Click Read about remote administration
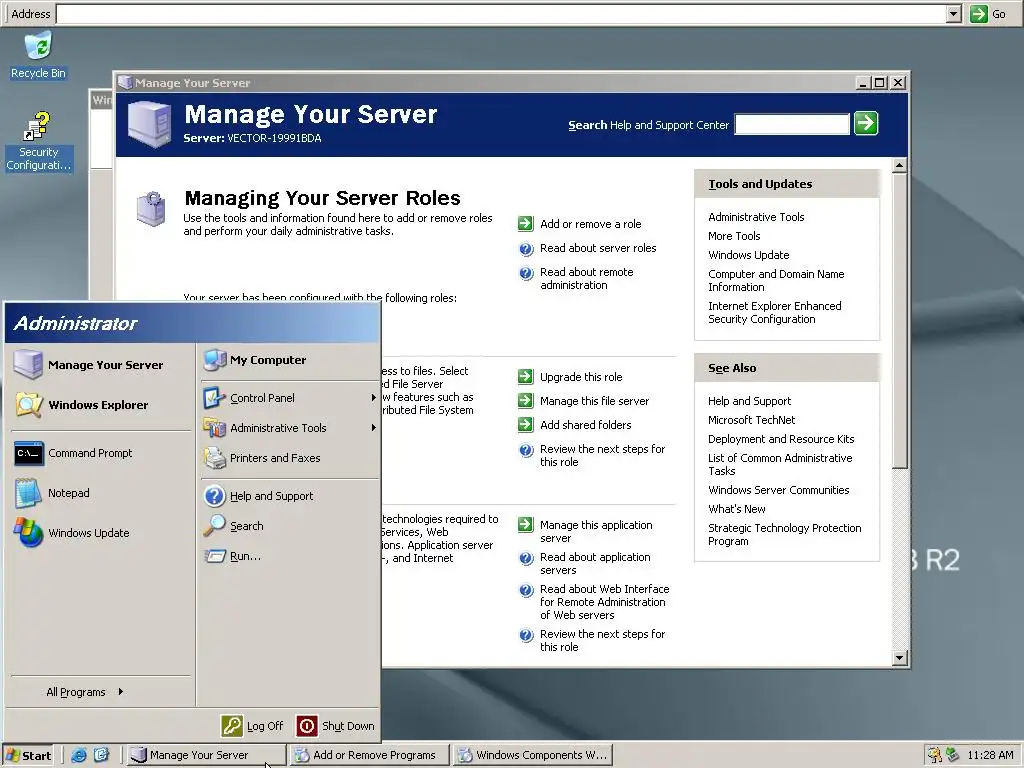The image size is (1024, 768). (586, 279)
